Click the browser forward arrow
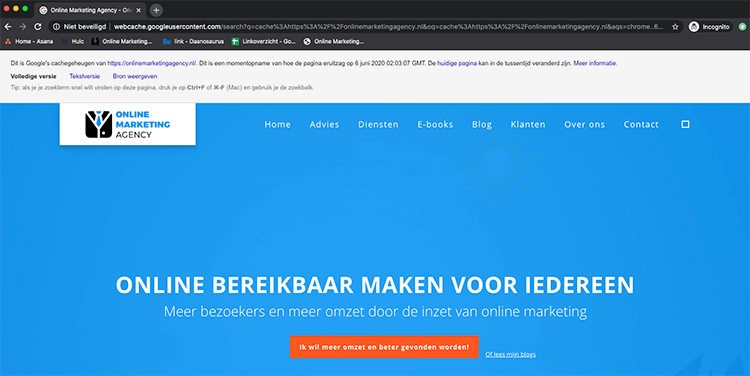Image resolution: width=750 pixels, height=376 pixels. (22, 27)
